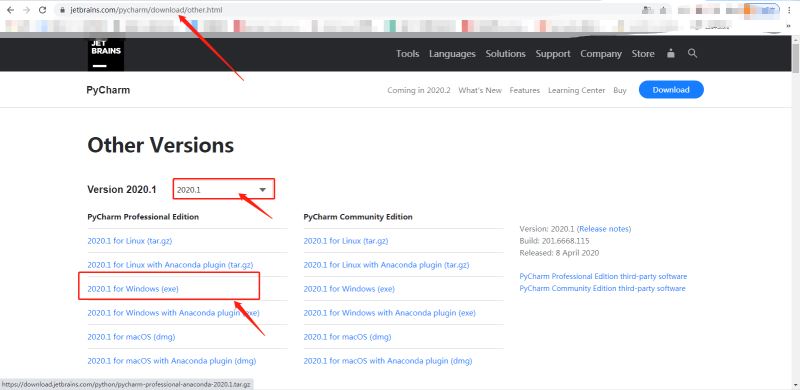Viewport: 800px width, 390px height.
Task: Download Professional 2020.1 Linux with Anaconda plugin
Action: [x=170, y=265]
